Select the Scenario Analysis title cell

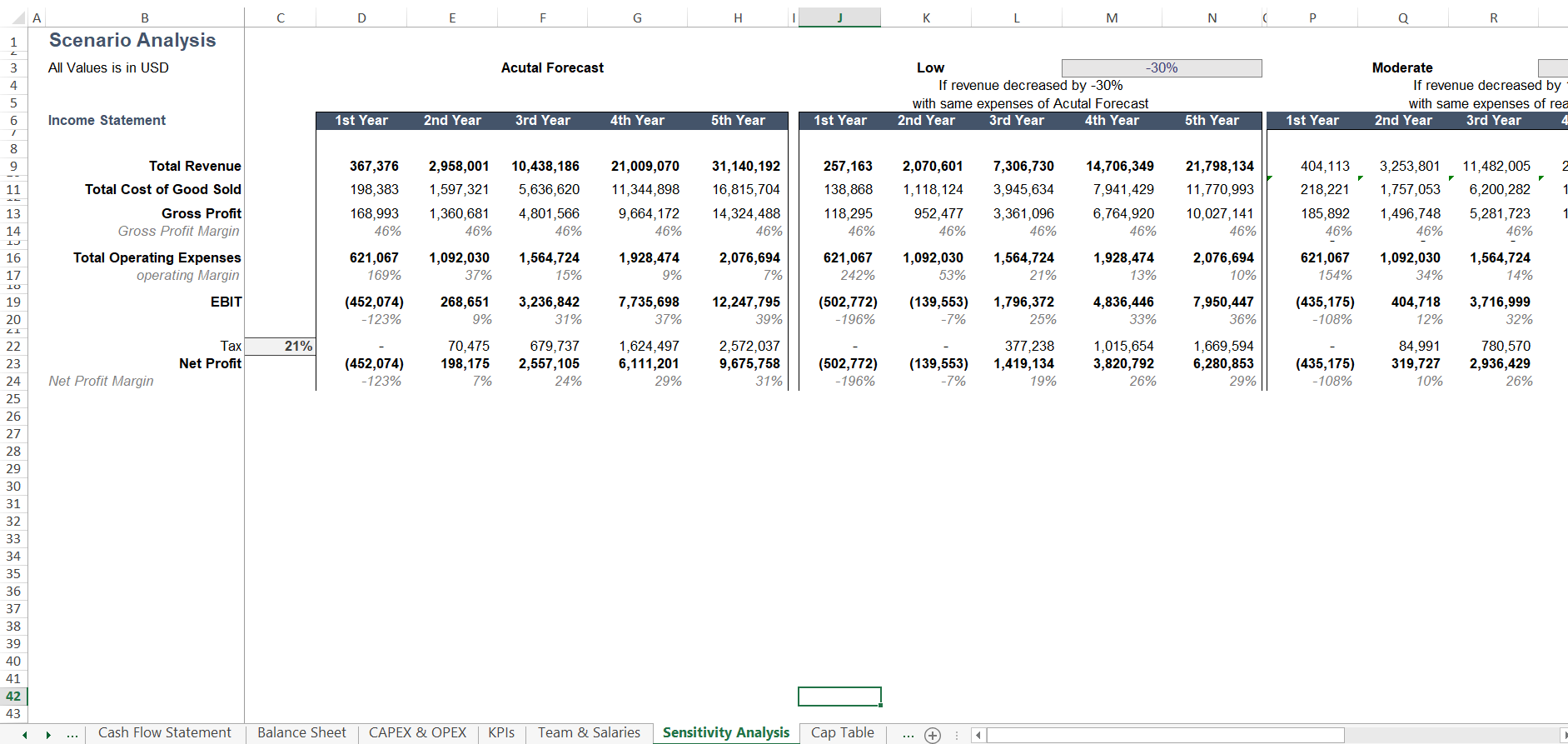coord(132,40)
